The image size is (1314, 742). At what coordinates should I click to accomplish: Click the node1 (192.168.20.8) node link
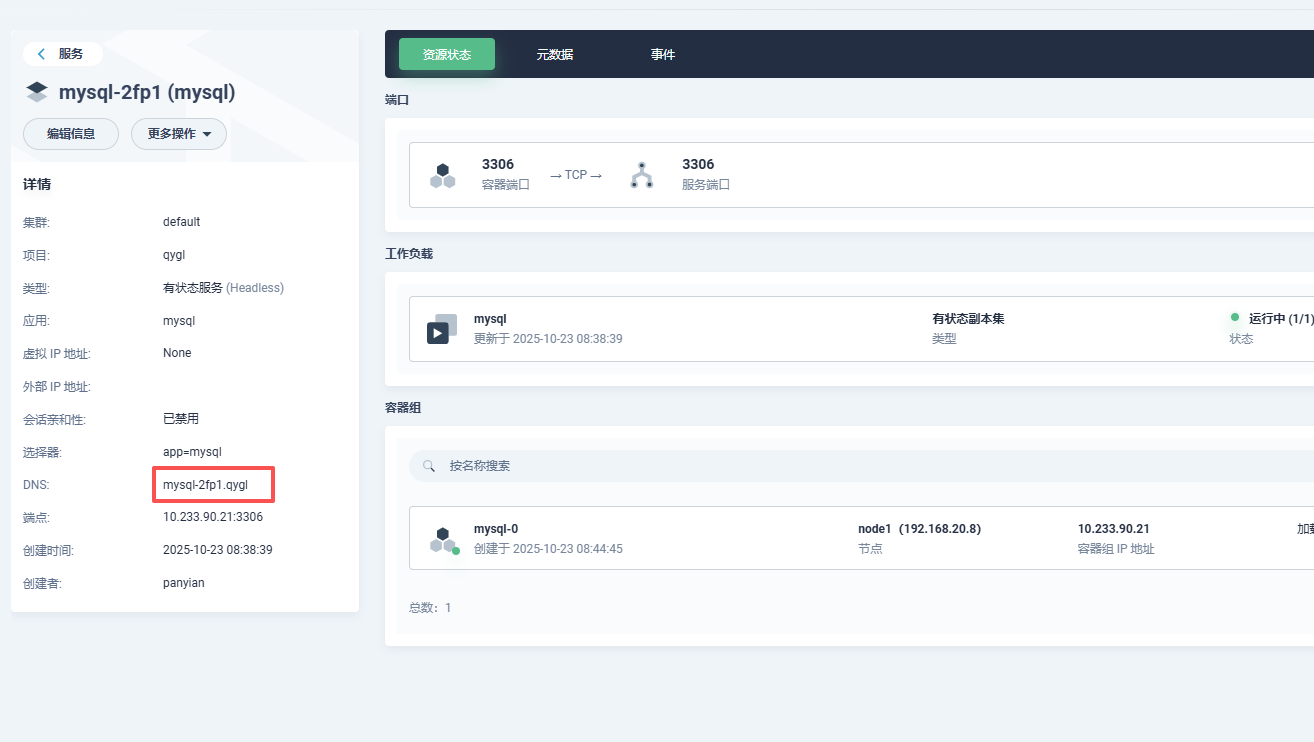(919, 529)
